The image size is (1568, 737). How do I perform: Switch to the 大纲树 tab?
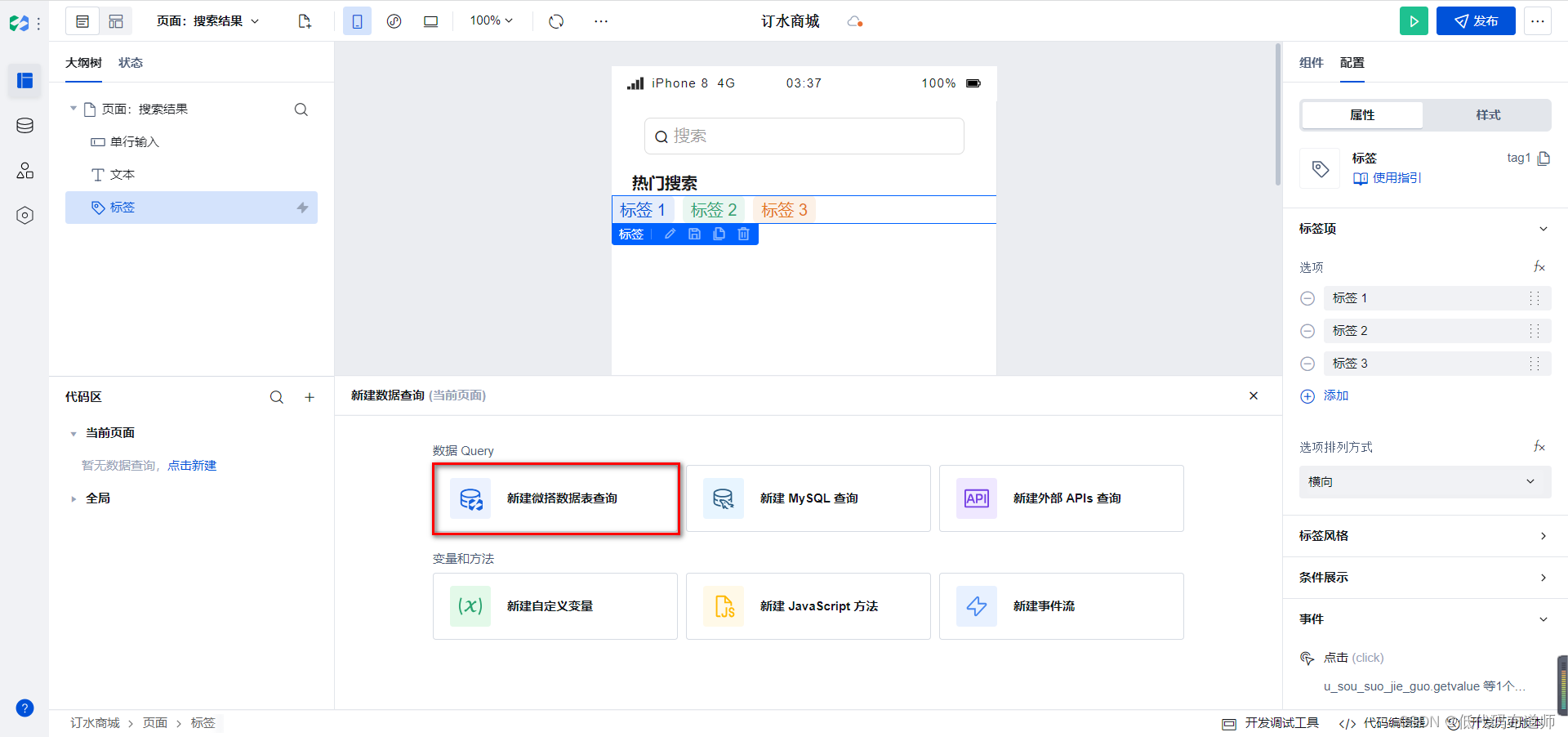(x=83, y=63)
